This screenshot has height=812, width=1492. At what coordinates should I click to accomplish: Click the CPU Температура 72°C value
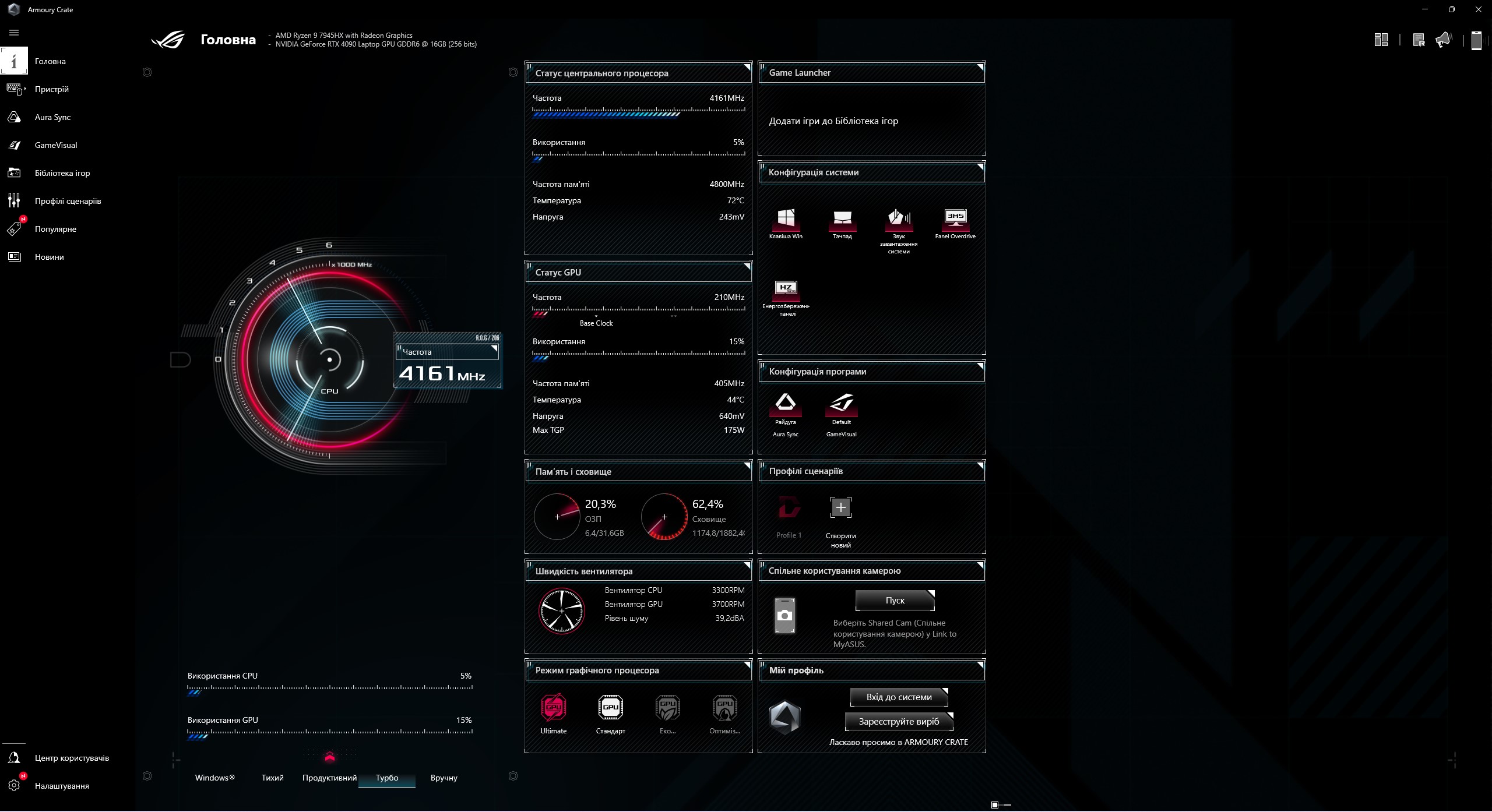pyautogui.click(x=736, y=200)
